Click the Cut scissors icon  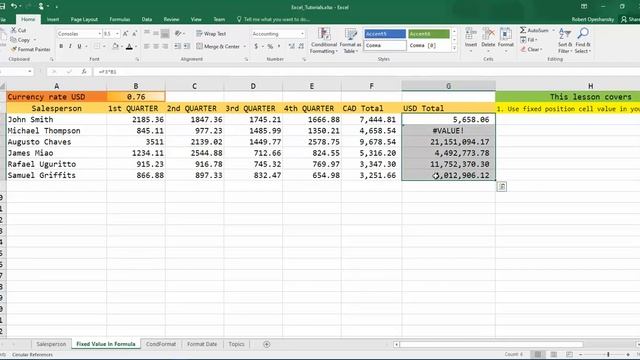(x=13, y=30)
